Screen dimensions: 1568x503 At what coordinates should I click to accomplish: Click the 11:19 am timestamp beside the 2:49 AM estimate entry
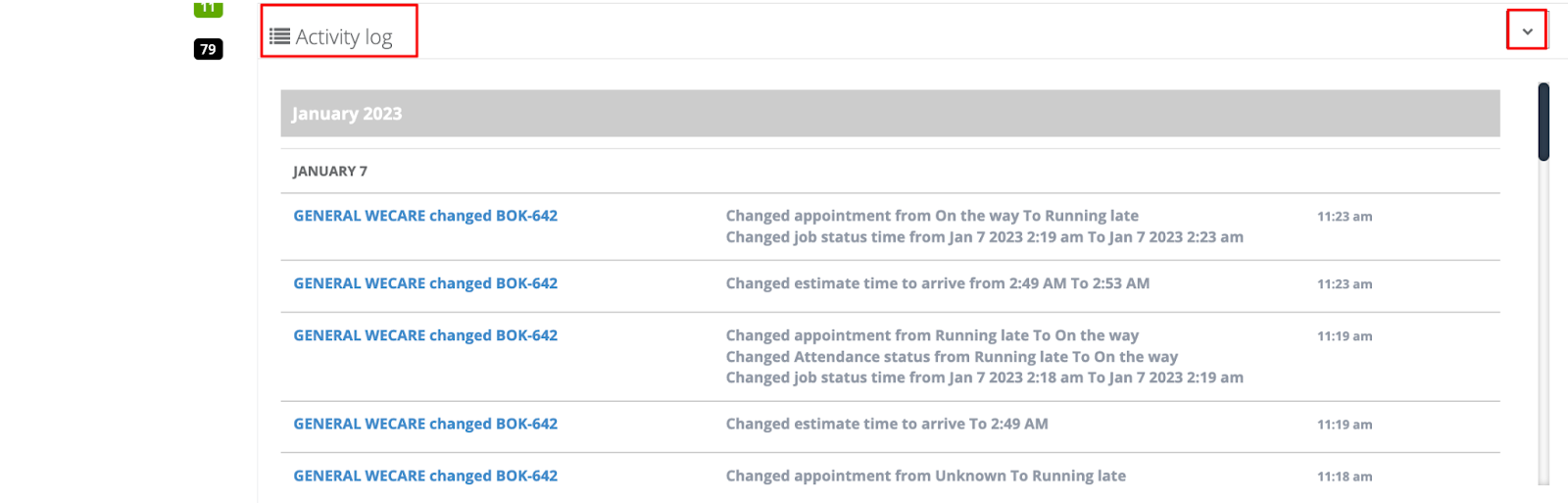tap(1345, 425)
